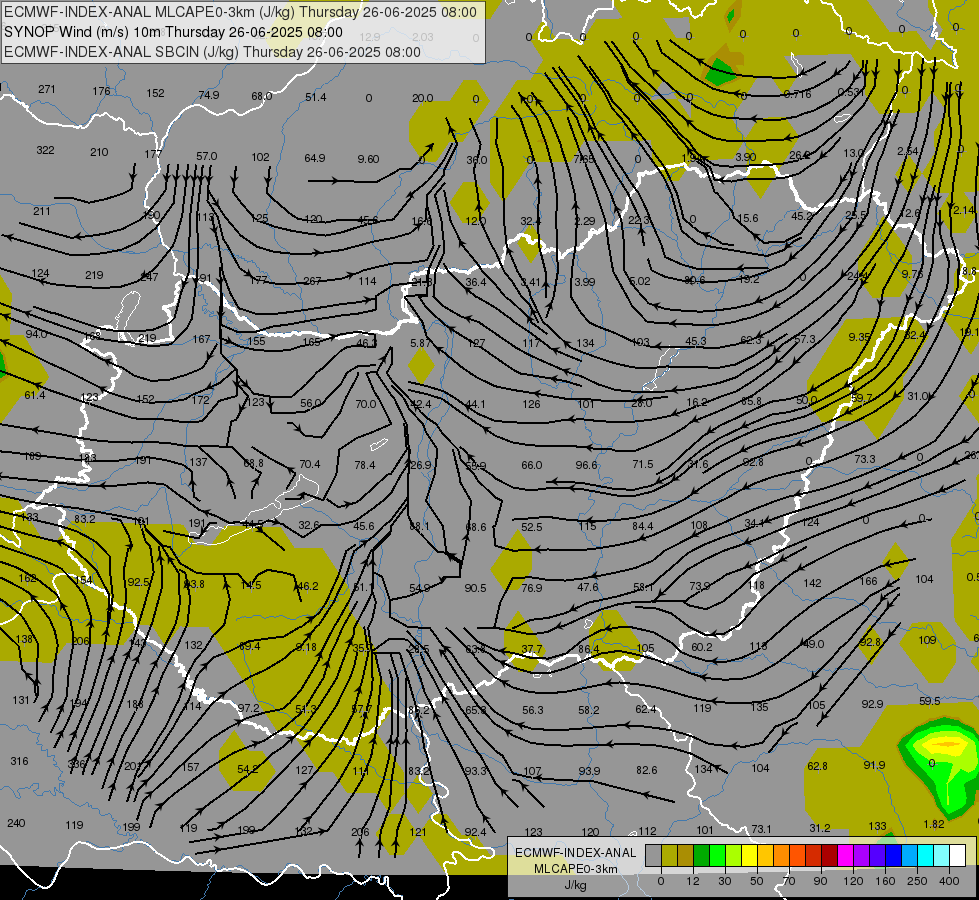Click the map value 62.4
Screen dimensions: 979x900
click(x=646, y=710)
